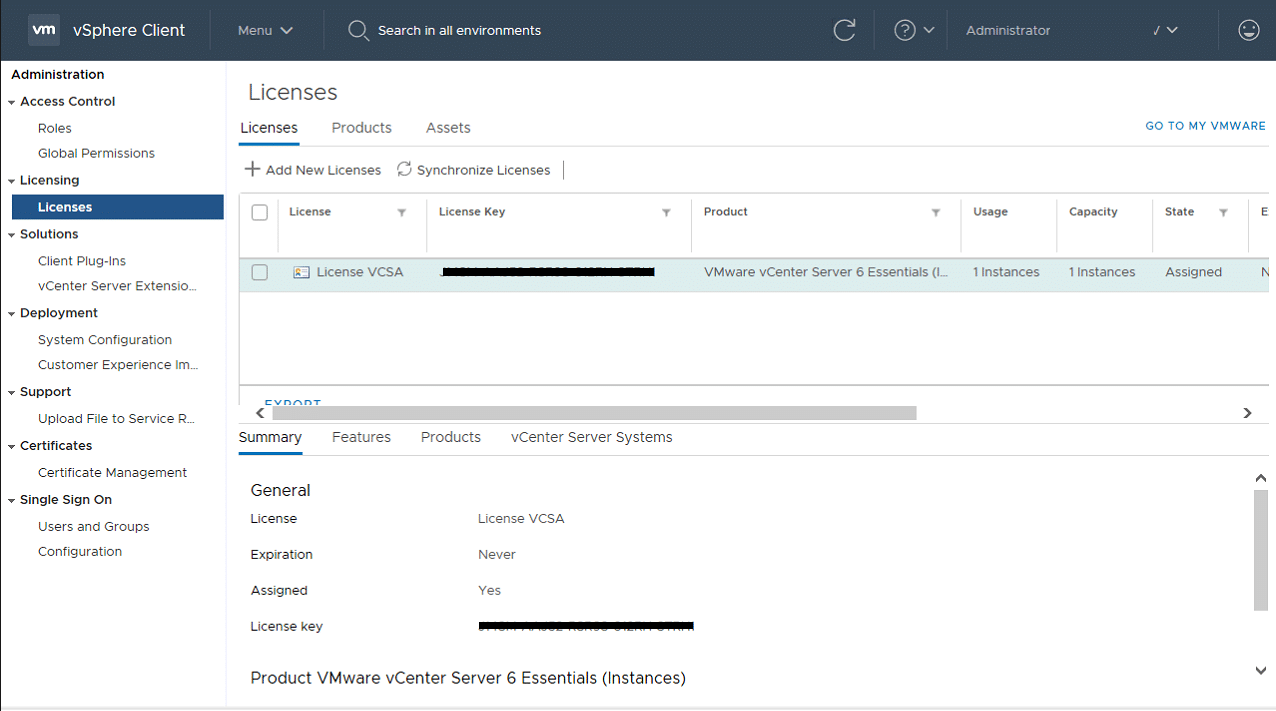Click the refresh icon in header
This screenshot has height=711, width=1276.
point(845,30)
